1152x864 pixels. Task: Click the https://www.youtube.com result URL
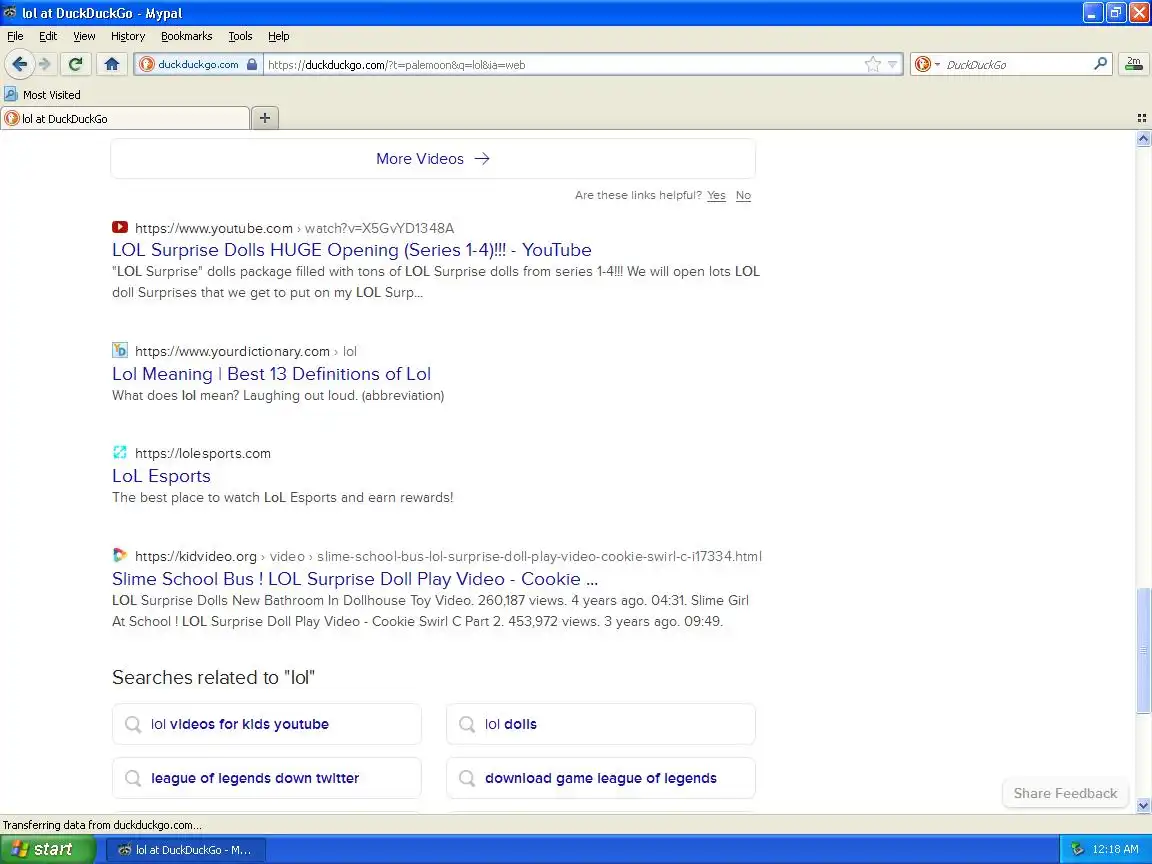(214, 228)
